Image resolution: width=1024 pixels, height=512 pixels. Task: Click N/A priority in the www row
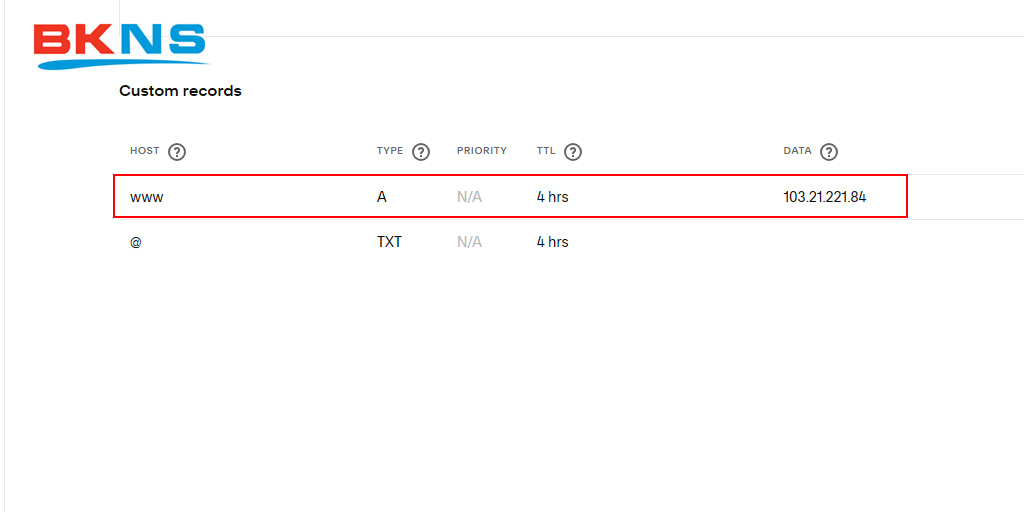pos(469,197)
